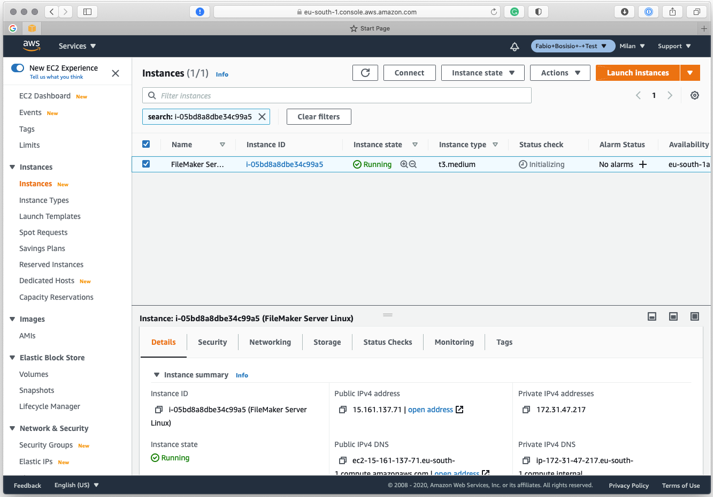Screen dimensions: 713x497
Task: Open the Actions dropdown
Action: [560, 73]
